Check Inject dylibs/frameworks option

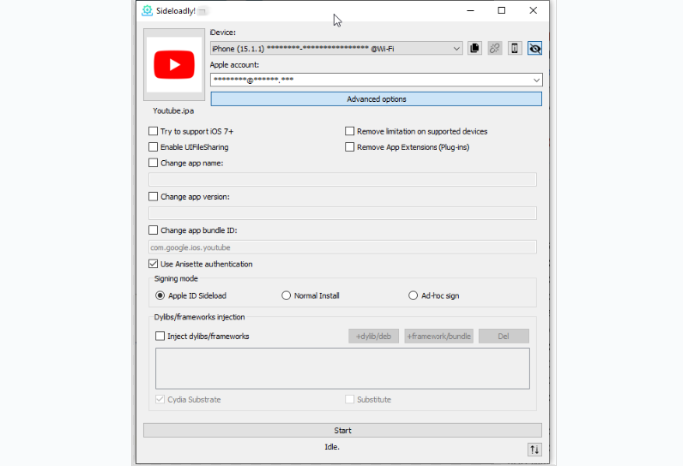tap(160, 337)
